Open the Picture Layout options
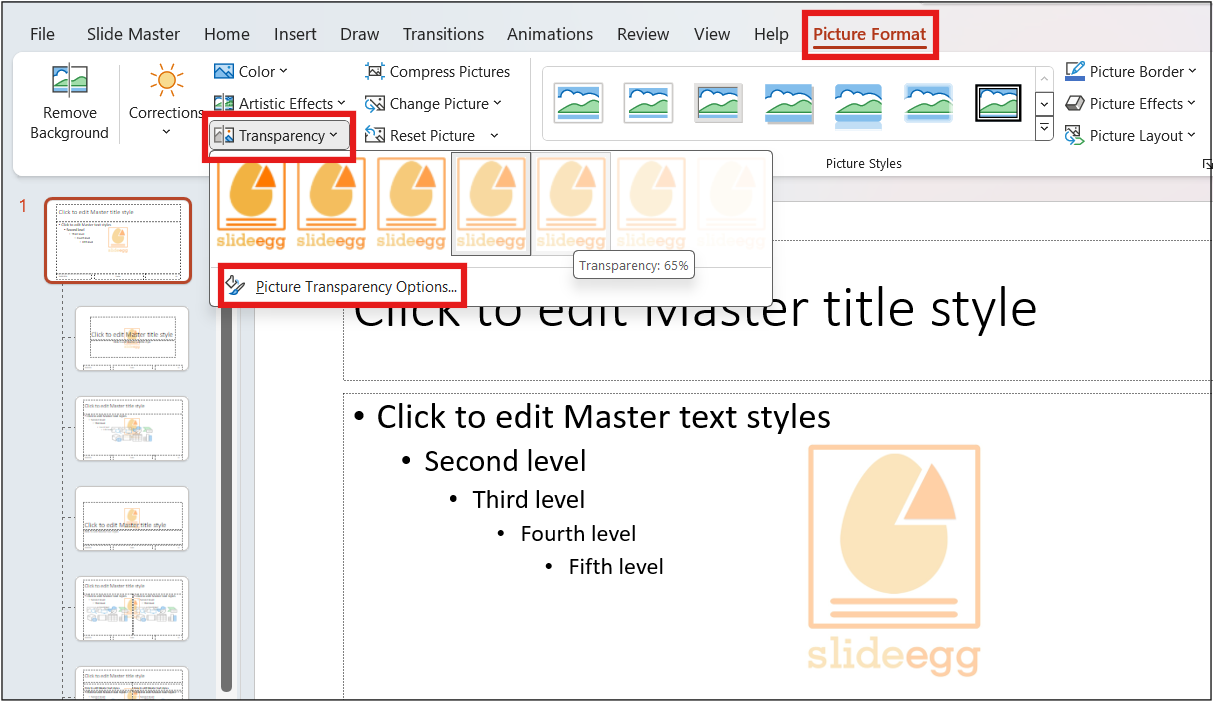 (1131, 135)
